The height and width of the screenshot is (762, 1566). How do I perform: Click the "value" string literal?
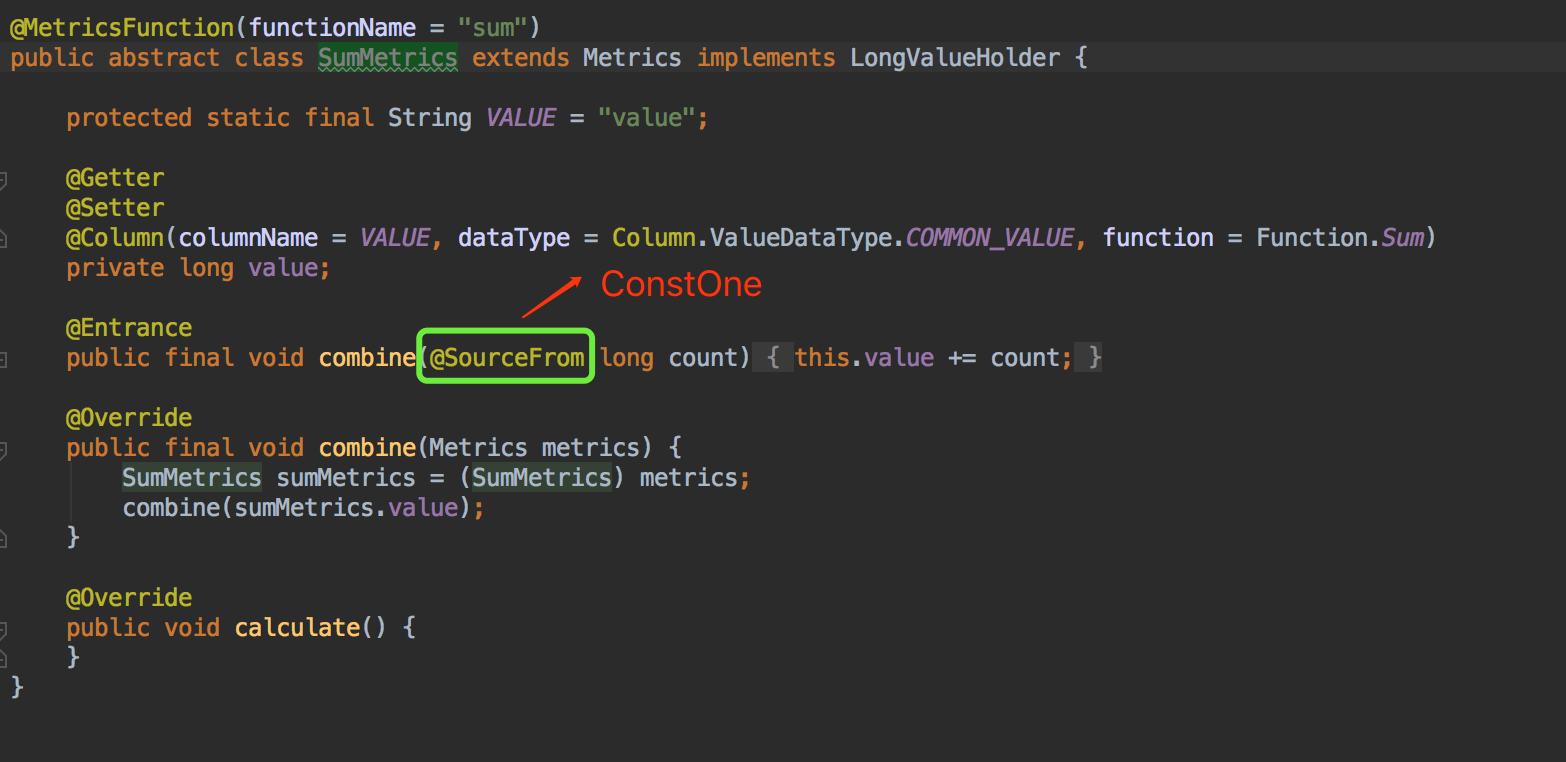click(646, 117)
